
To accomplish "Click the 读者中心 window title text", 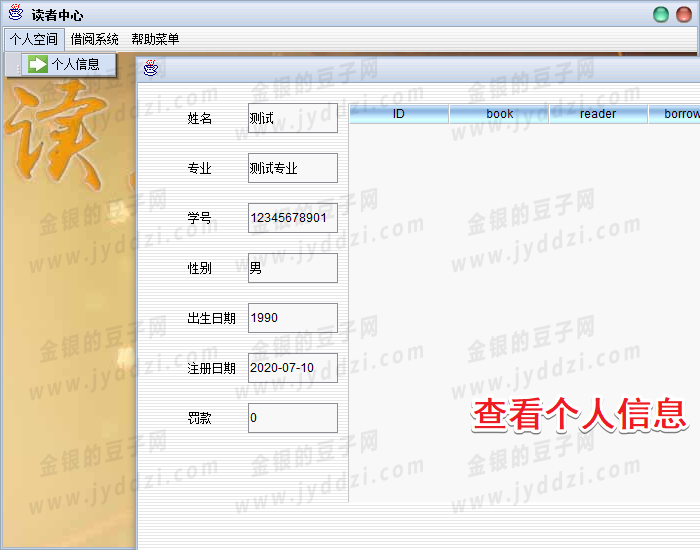I will pyautogui.click(x=57, y=15).
